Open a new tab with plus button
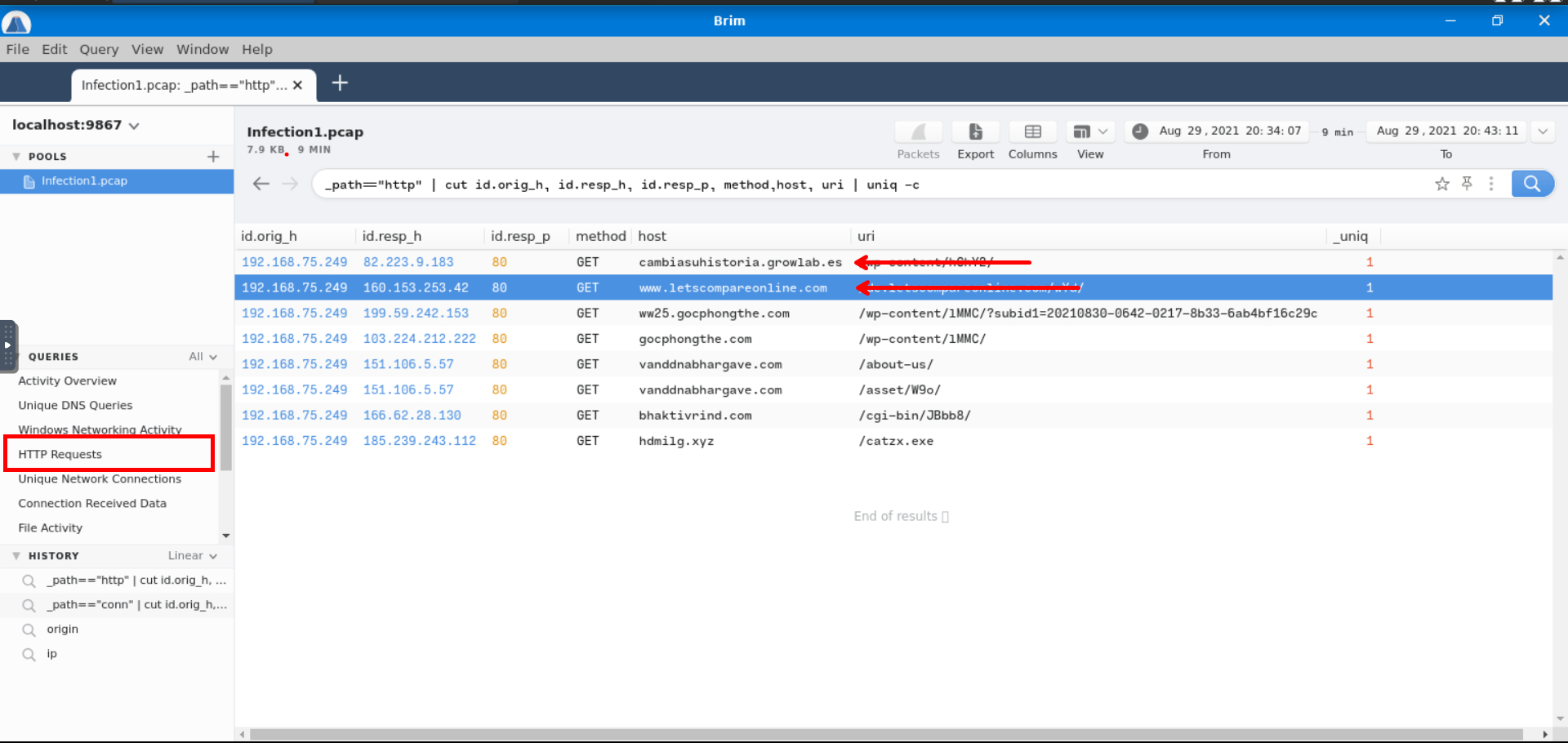Image resolution: width=1568 pixels, height=743 pixels. 340,83
